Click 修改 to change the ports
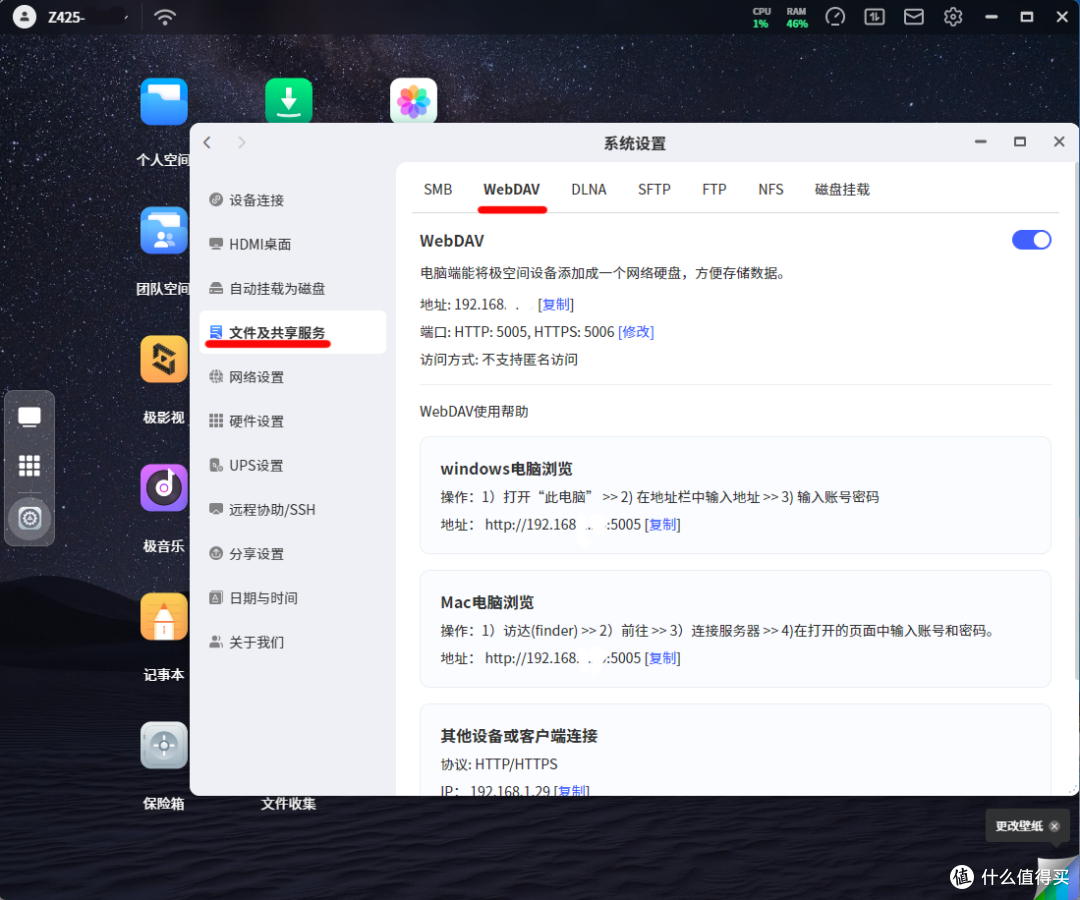 636,332
